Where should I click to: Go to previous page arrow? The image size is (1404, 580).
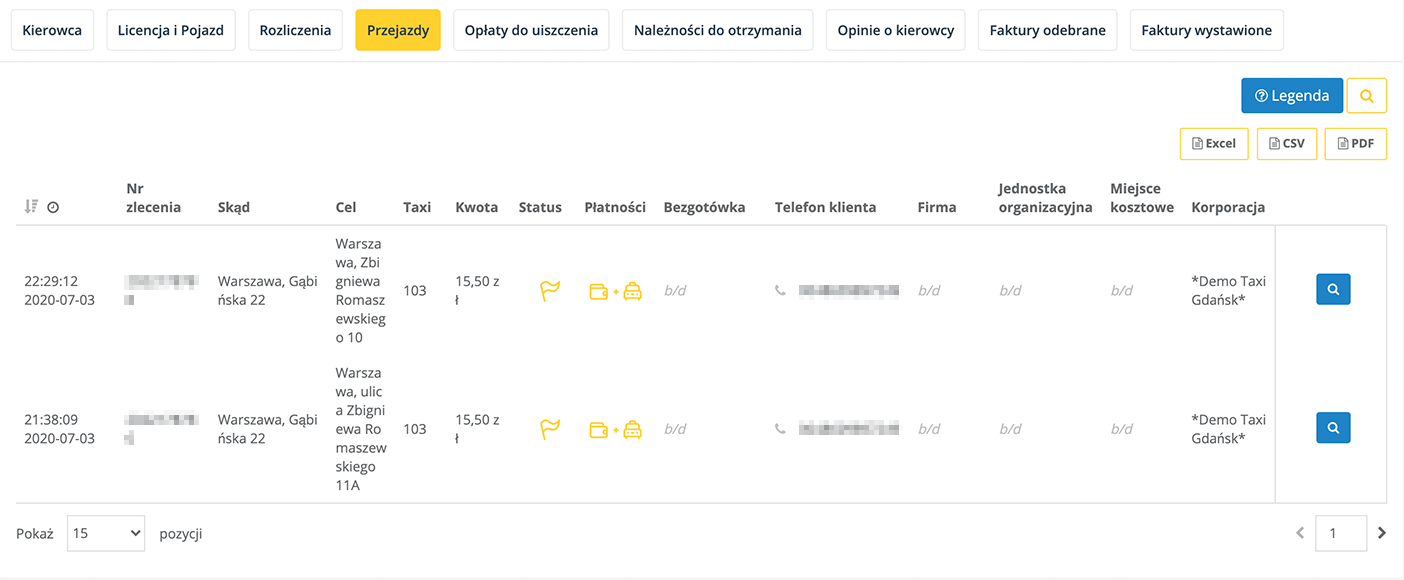pos(1300,533)
